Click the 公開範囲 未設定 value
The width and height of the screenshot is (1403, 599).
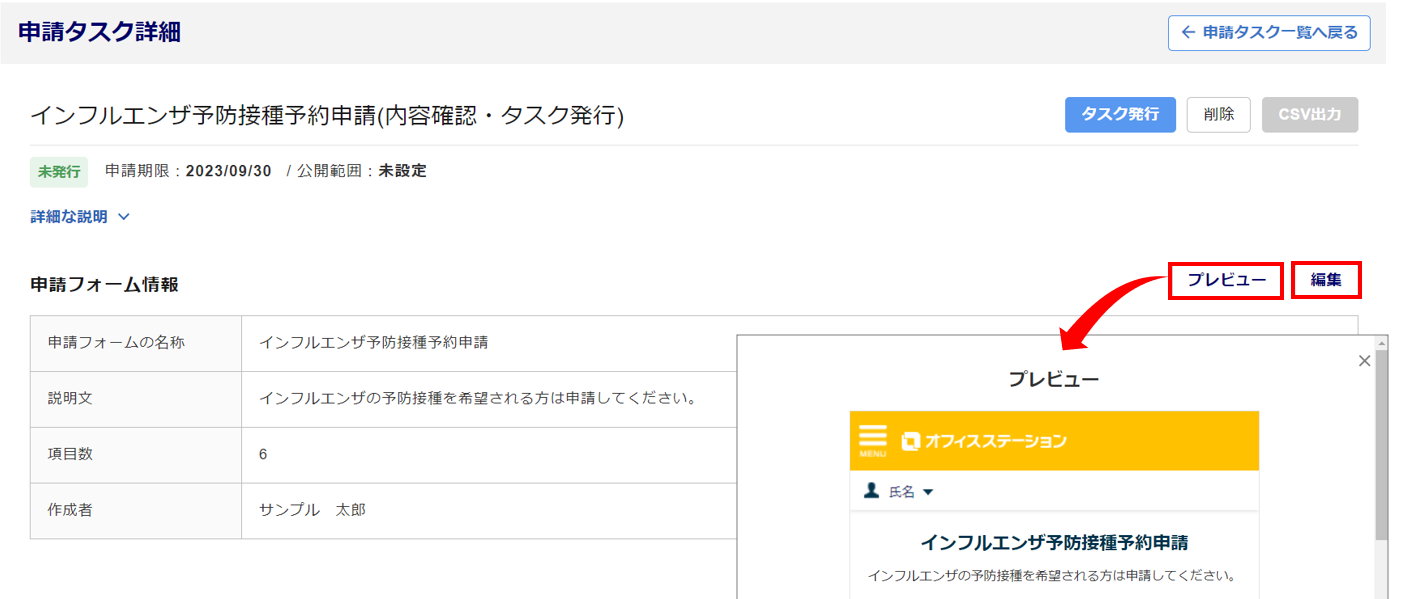click(402, 171)
